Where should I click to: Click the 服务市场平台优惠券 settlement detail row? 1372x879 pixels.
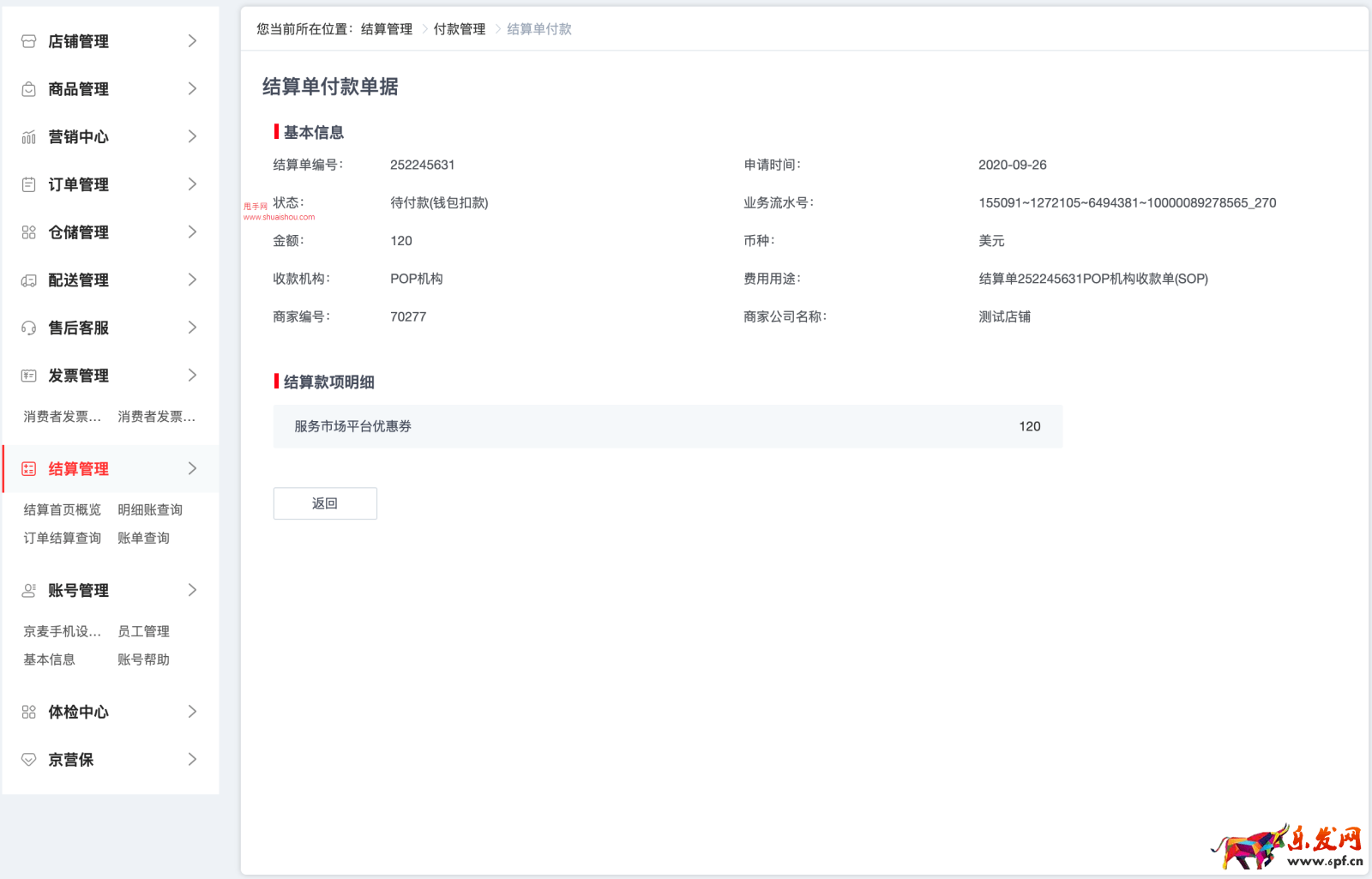(x=667, y=426)
